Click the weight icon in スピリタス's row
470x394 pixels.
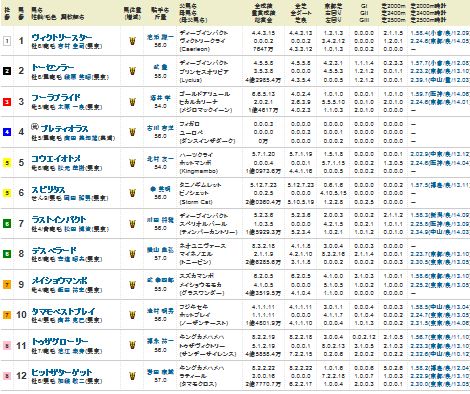pos(132,193)
